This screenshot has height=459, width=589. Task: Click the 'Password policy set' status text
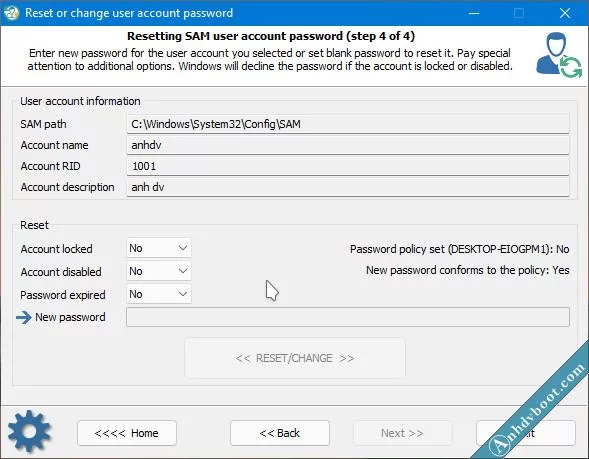point(459,249)
